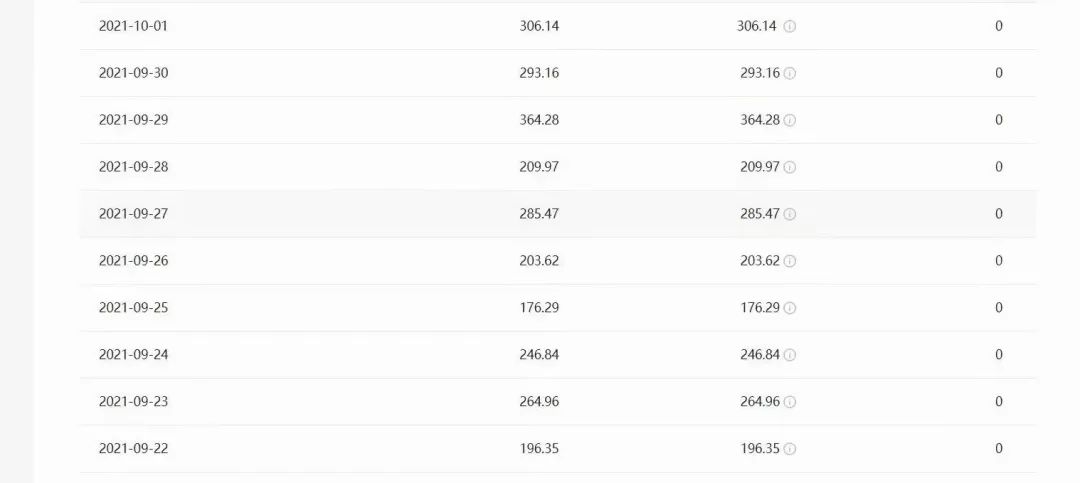
Task: Click the info icon beside 203.62
Action: pos(790,261)
